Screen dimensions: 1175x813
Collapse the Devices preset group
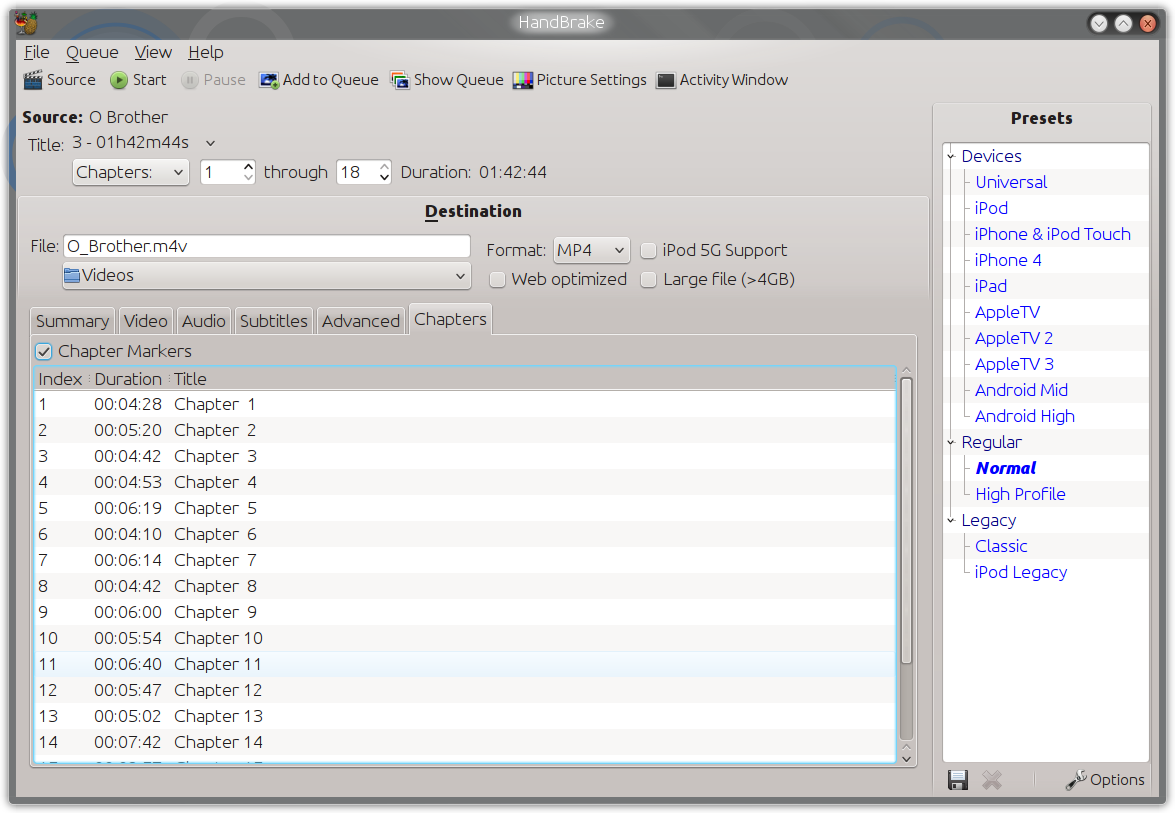click(x=951, y=157)
